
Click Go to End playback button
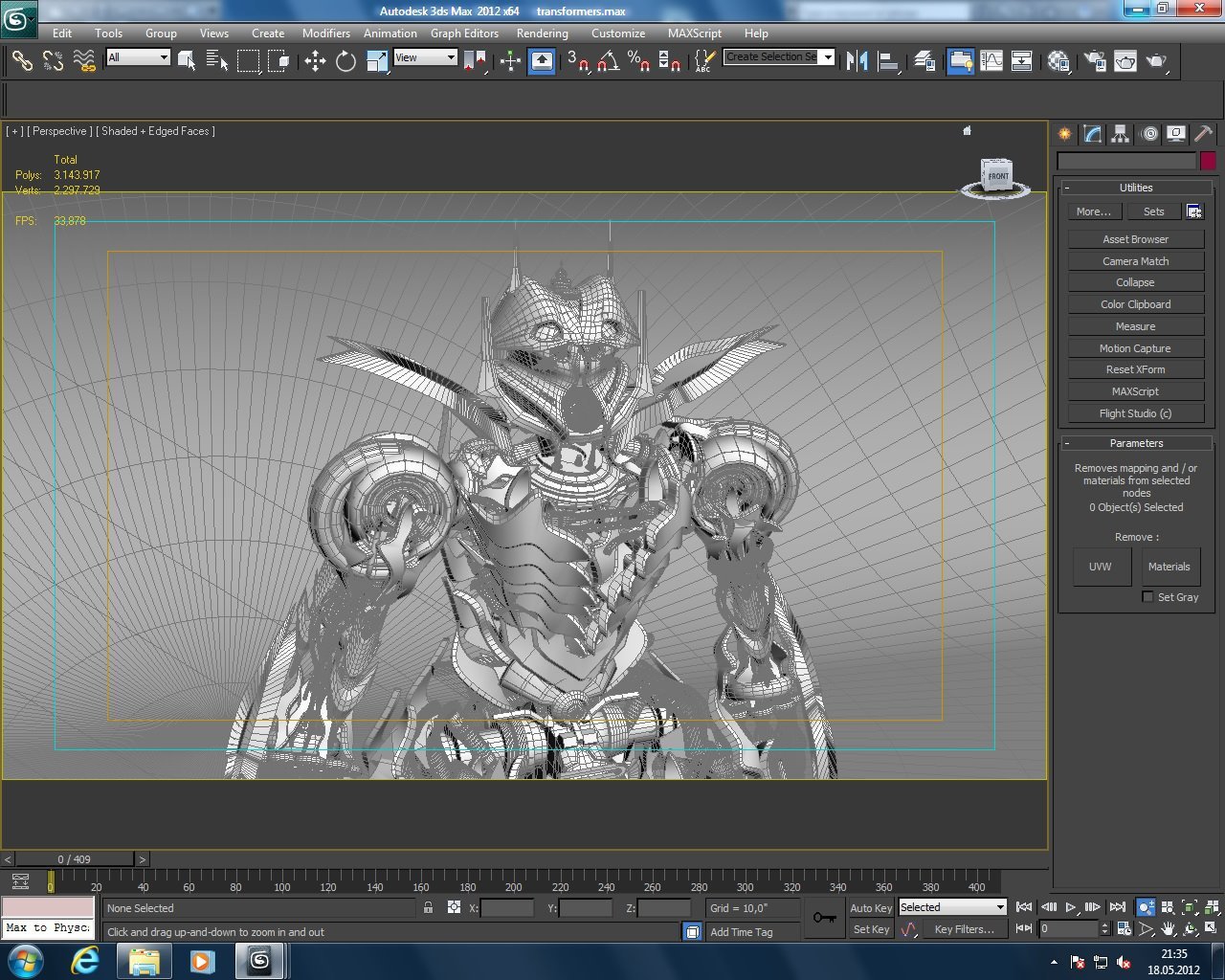click(1117, 907)
